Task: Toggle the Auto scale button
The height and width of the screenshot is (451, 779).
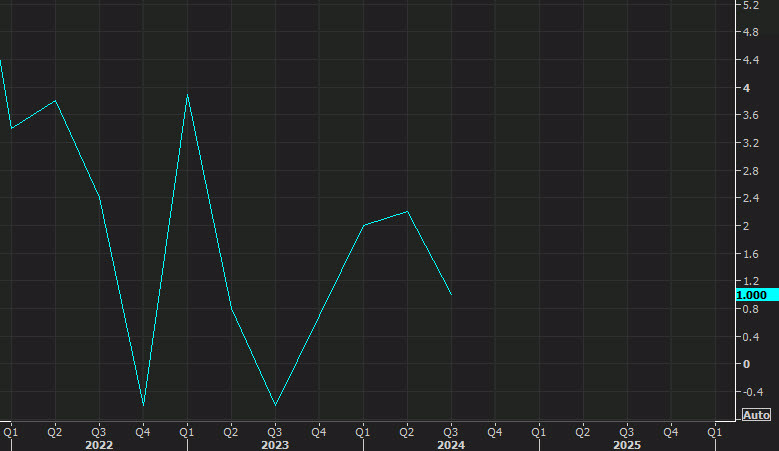Action: click(x=756, y=415)
